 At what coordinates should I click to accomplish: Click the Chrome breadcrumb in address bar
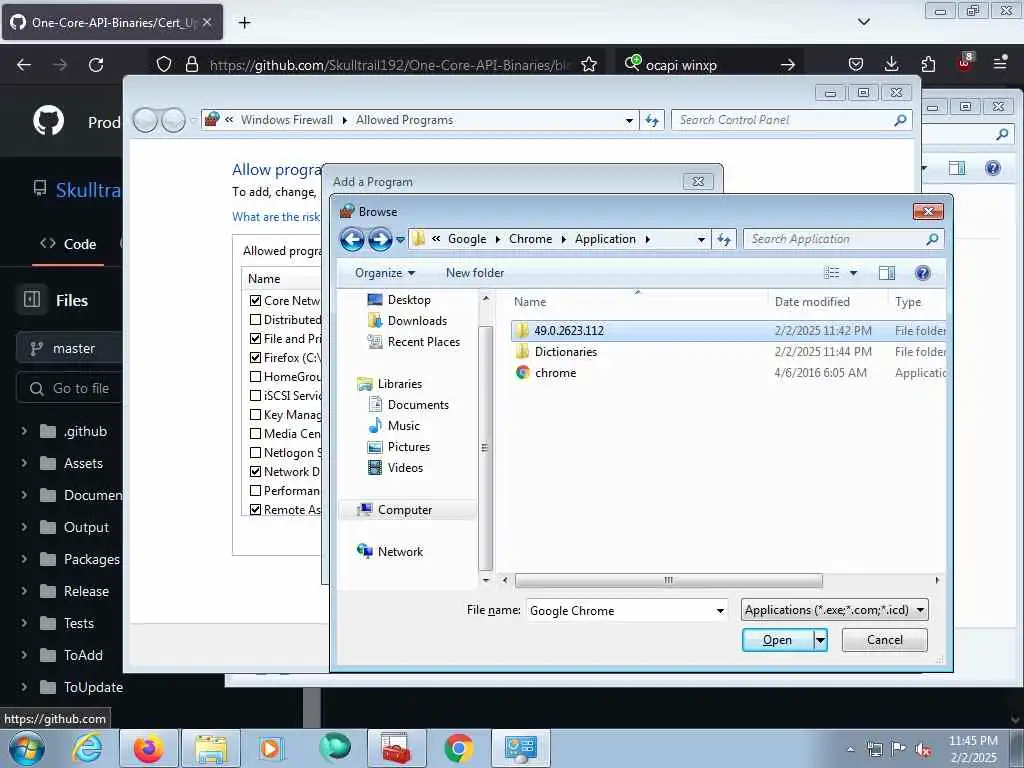(530, 239)
